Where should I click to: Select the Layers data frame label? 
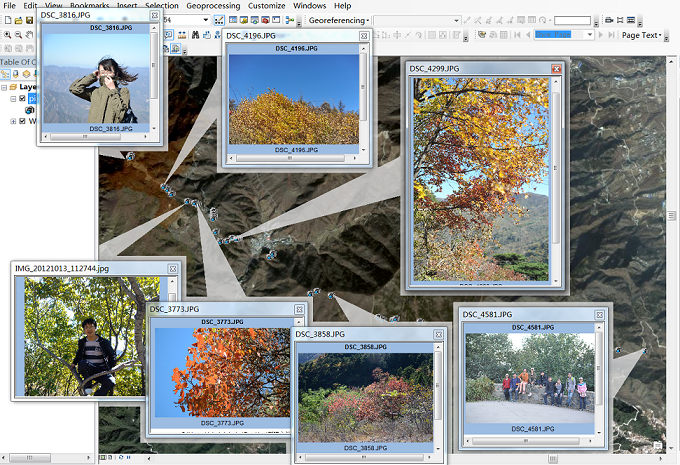coord(27,87)
